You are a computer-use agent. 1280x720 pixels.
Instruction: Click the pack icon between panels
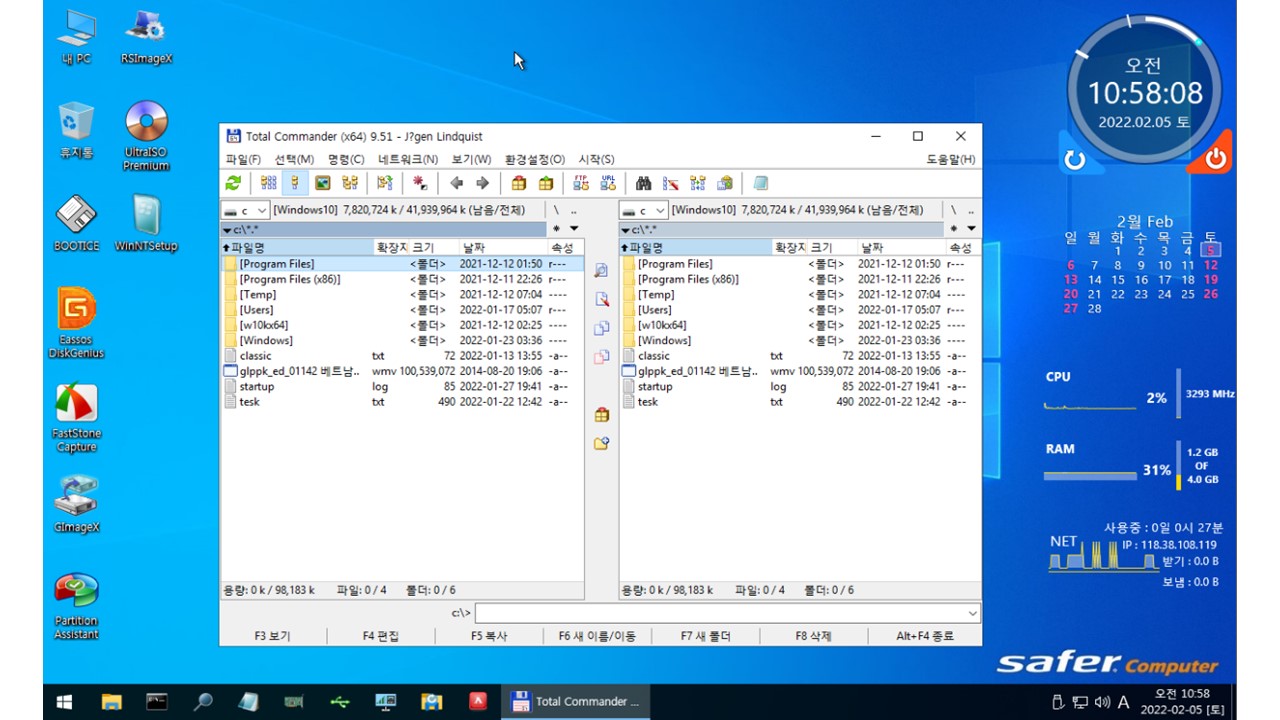[x=601, y=414]
